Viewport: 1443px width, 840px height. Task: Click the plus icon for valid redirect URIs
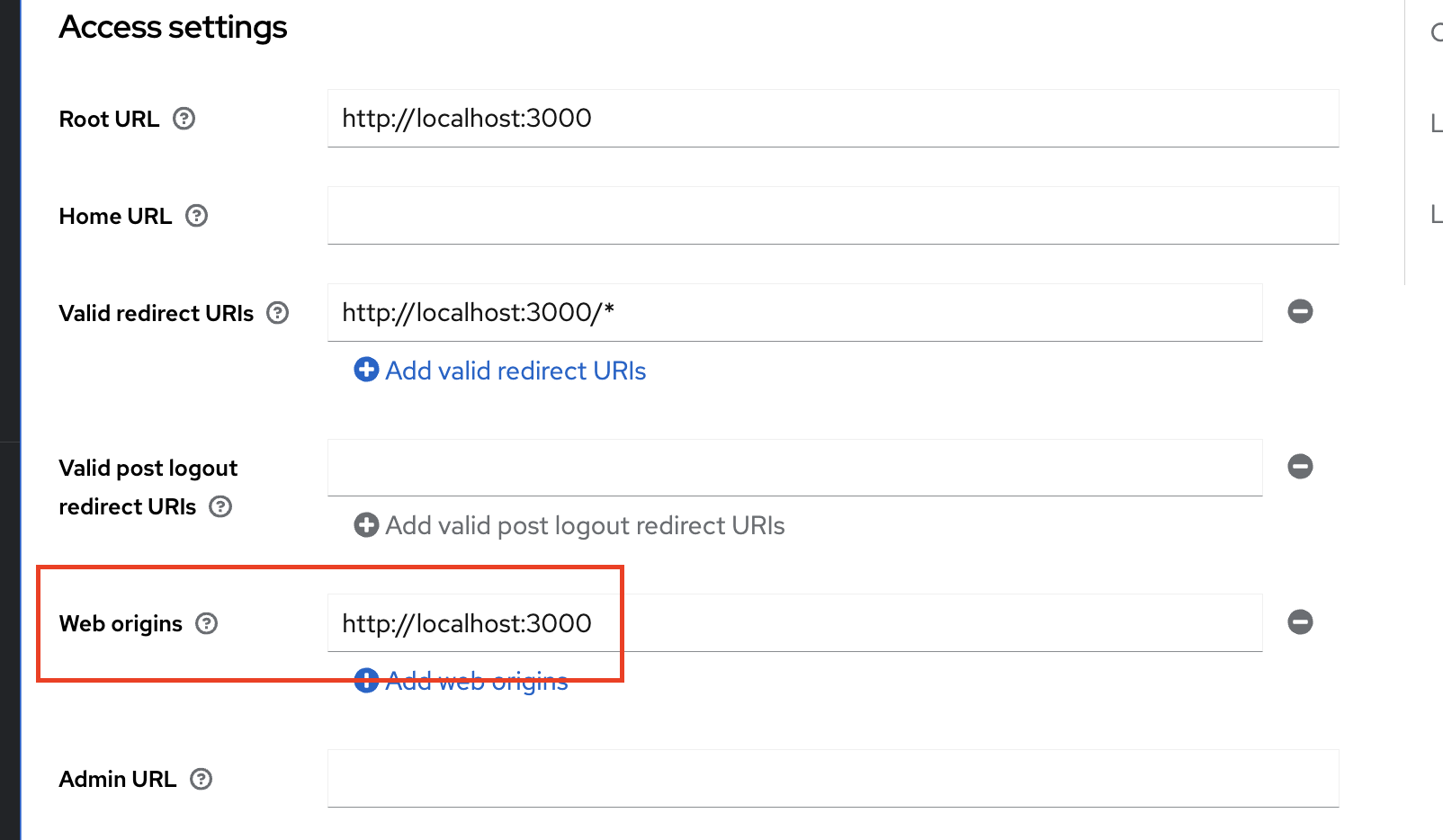tap(366, 370)
